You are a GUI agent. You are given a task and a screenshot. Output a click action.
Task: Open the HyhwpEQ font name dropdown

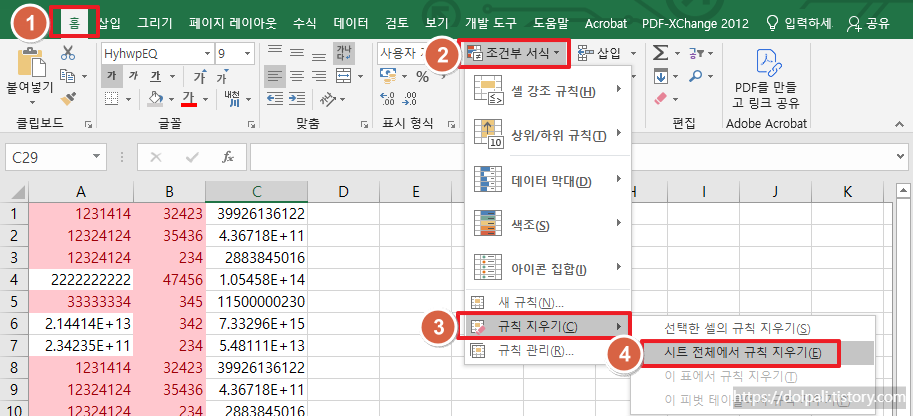pos(207,54)
